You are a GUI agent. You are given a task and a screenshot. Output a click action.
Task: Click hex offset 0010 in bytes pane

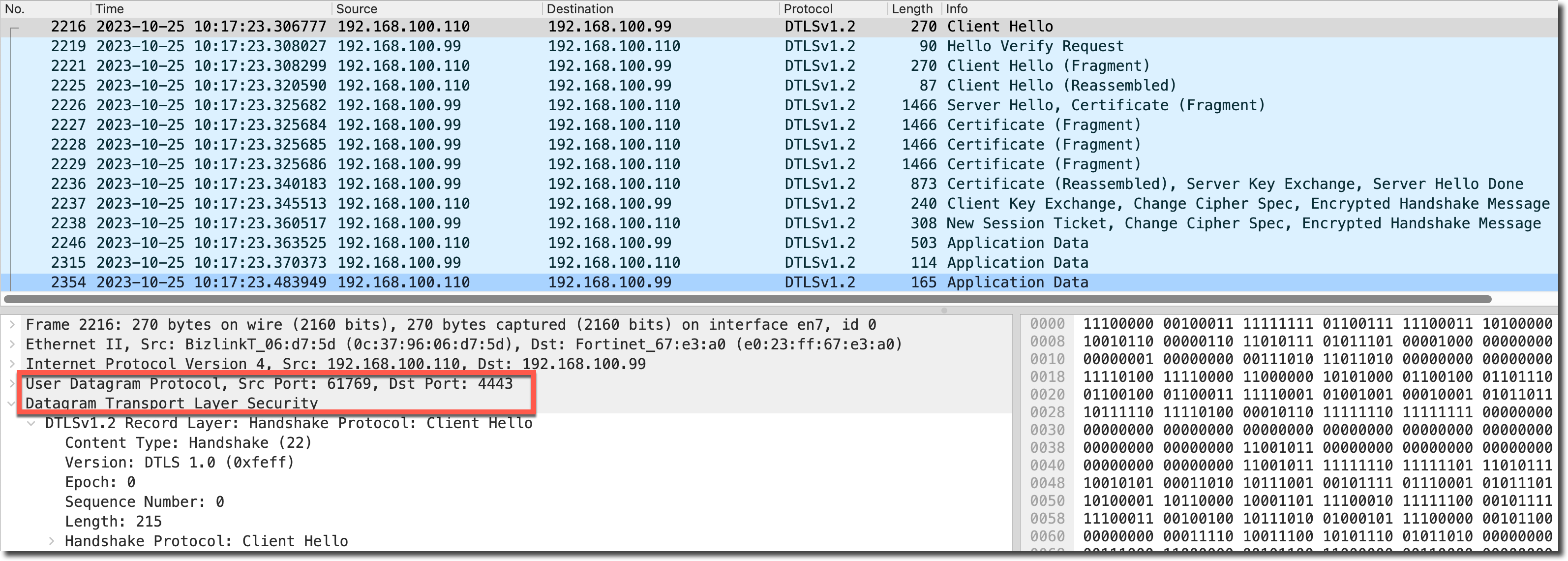tap(1047, 359)
